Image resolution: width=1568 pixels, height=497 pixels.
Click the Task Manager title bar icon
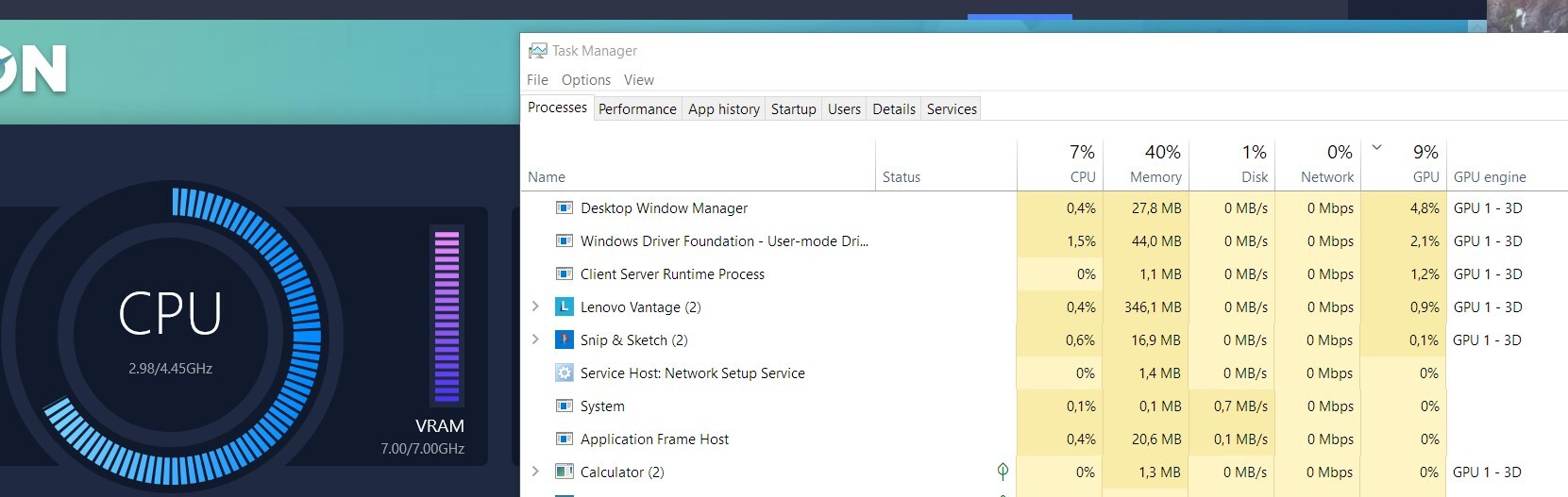coord(537,51)
